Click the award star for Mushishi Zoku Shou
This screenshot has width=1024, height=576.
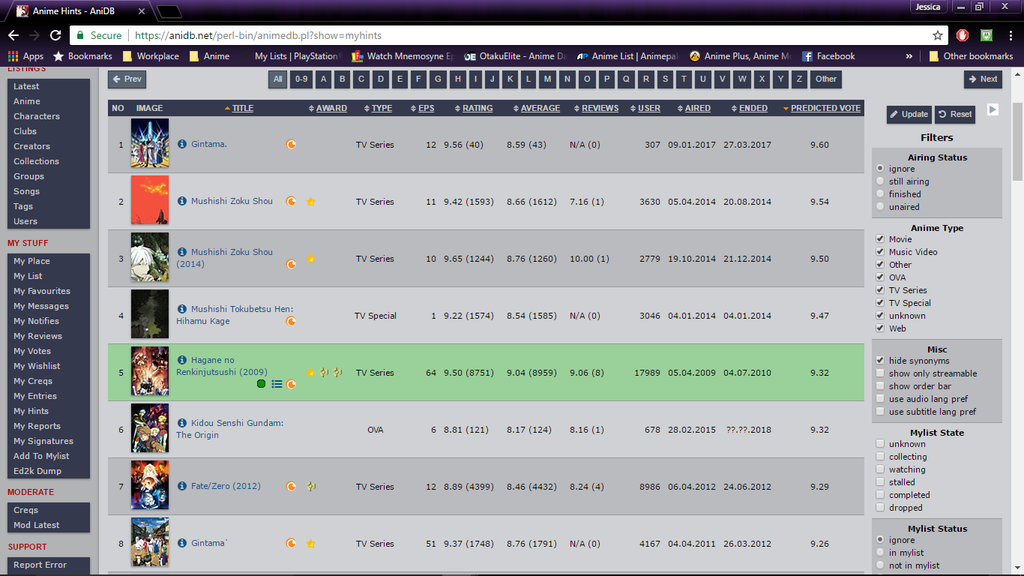[311, 201]
